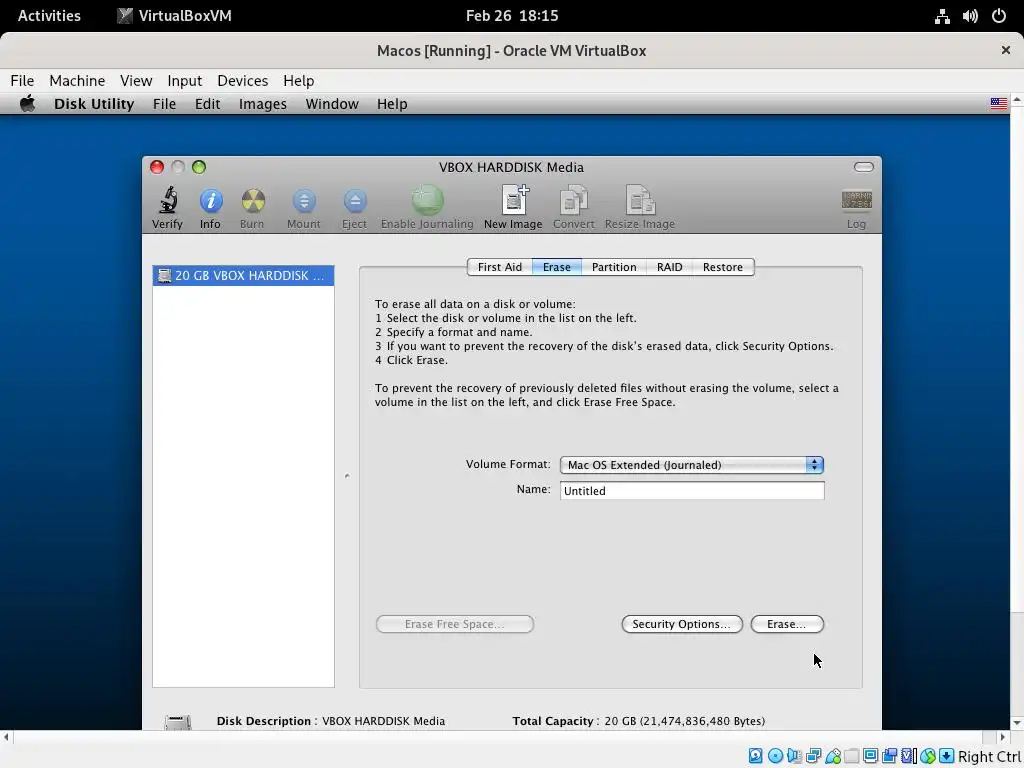The image size is (1024, 768).
Task: Open VirtualBox View menu
Action: tap(136, 80)
